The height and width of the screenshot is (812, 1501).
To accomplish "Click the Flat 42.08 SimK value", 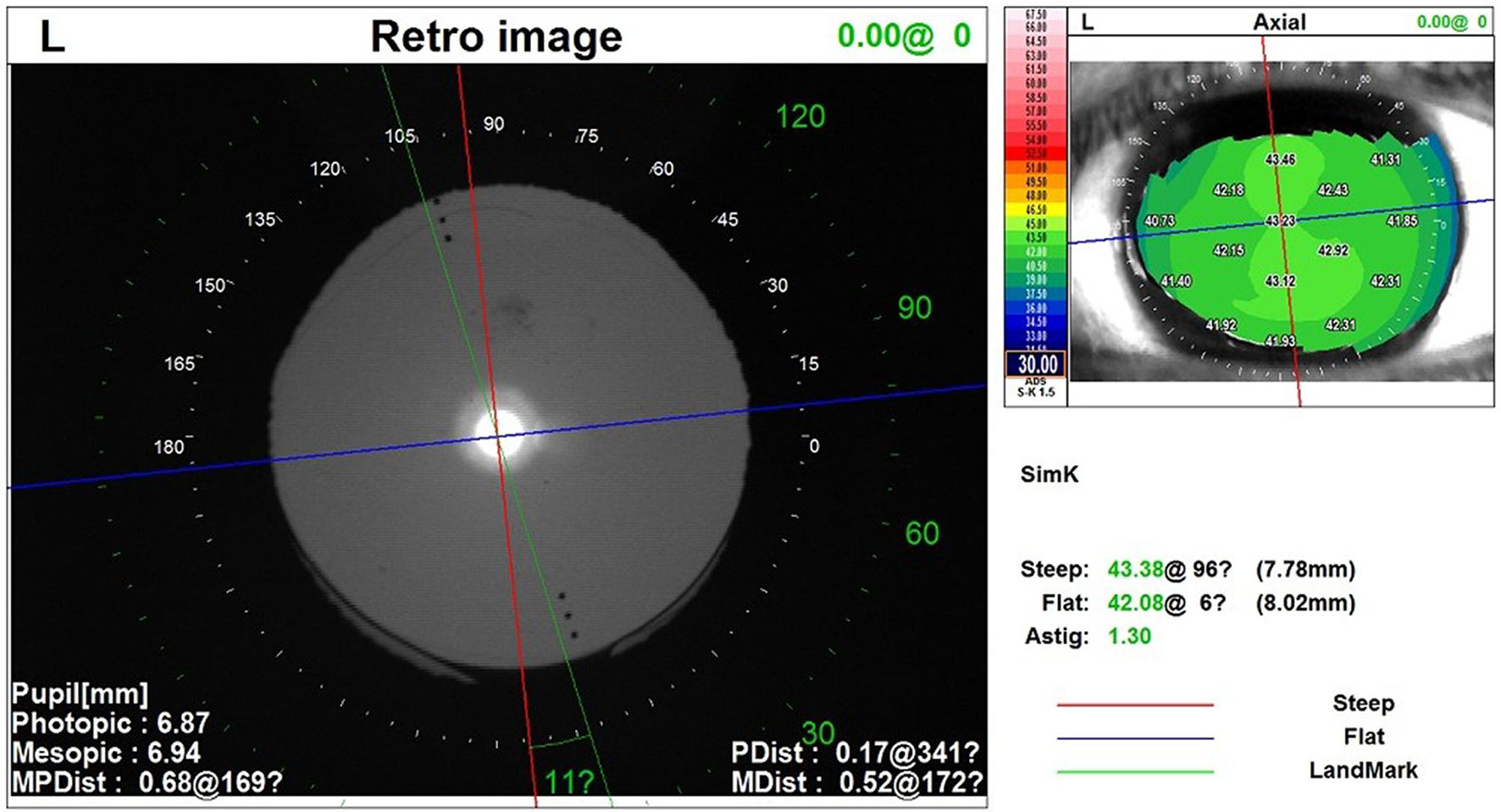I will (x=1135, y=603).
